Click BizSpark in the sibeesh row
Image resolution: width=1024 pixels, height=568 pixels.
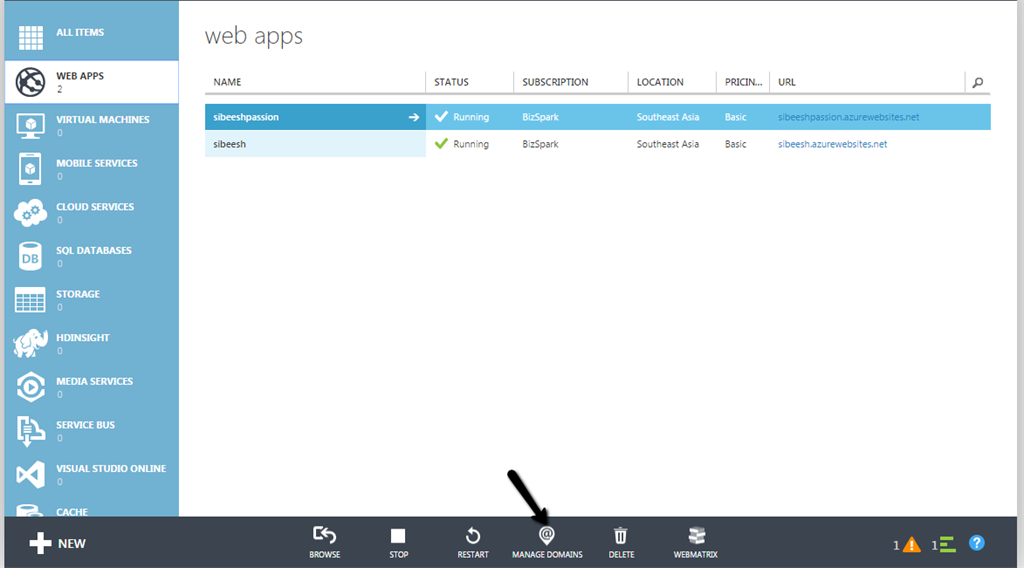(540, 144)
